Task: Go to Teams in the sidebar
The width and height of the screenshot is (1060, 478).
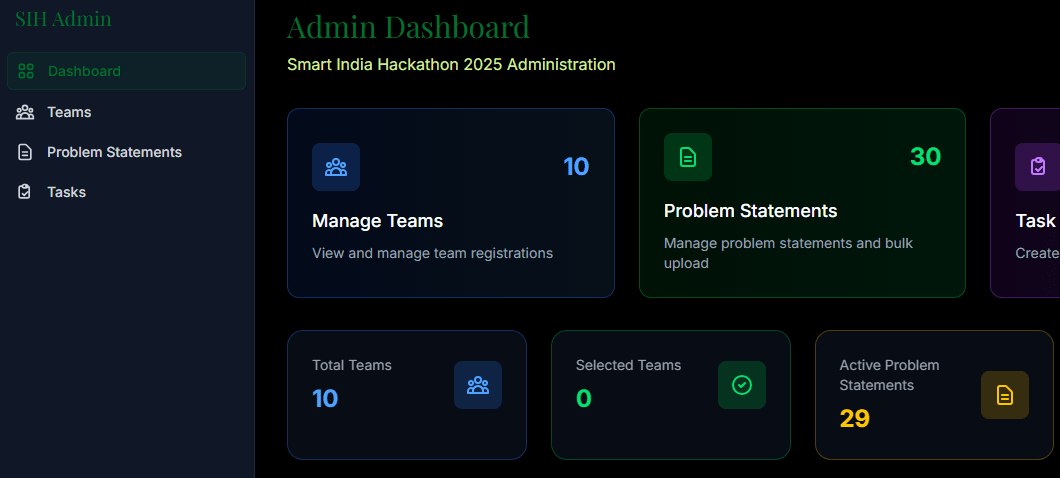Action: tap(69, 112)
